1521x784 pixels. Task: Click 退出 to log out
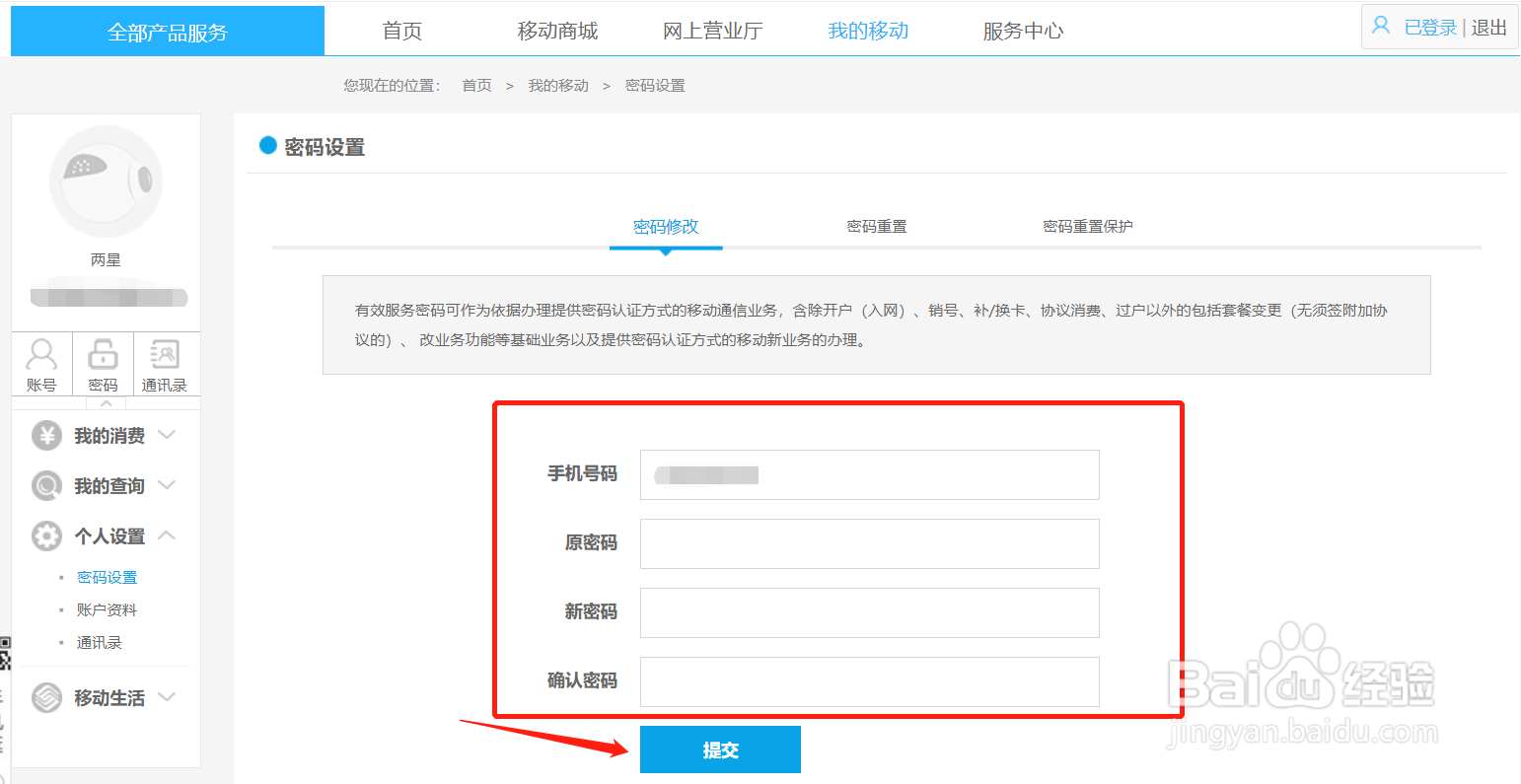pos(1489,27)
